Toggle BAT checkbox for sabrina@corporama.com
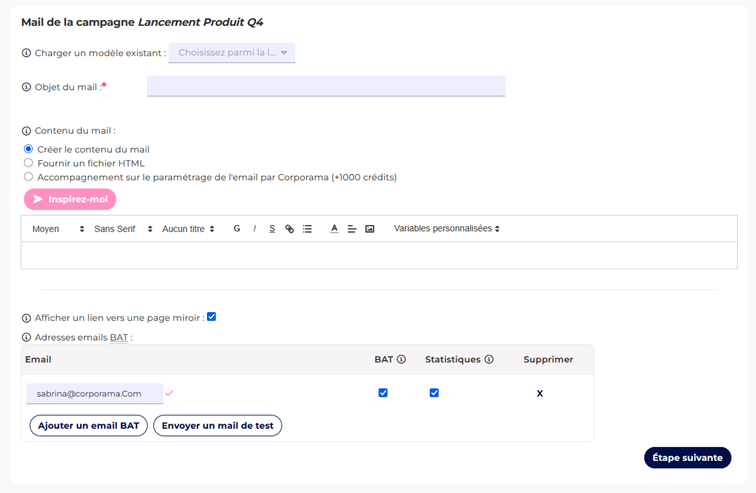Image resolution: width=756 pixels, height=493 pixels. click(x=383, y=393)
